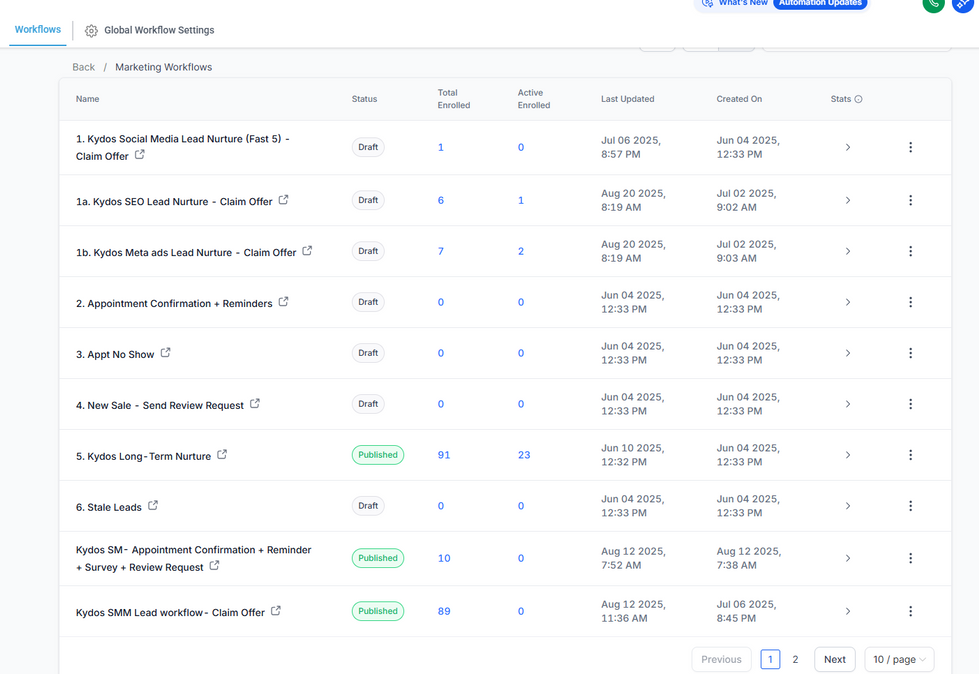Open external link icon for 1a. Kydos SEO Lead Nurture

(x=283, y=200)
